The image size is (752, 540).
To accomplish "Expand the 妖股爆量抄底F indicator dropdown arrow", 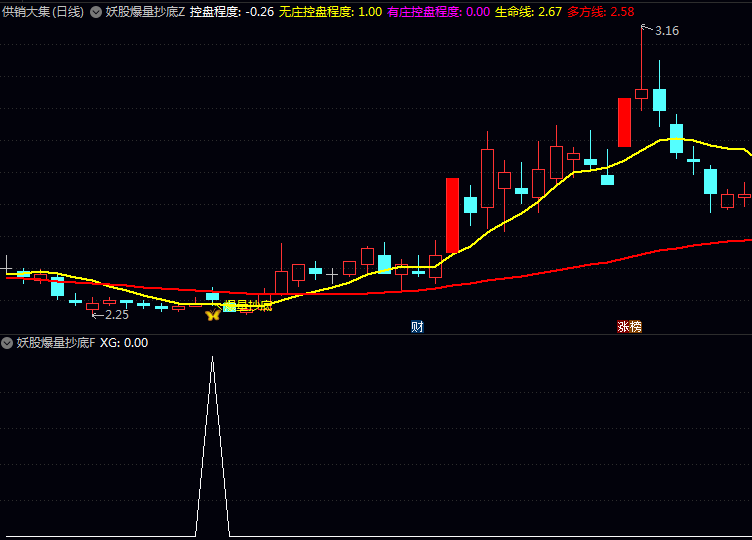I will [x=7, y=343].
